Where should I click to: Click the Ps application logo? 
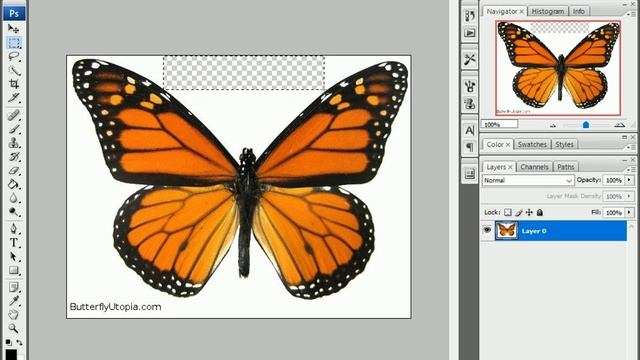pos(14,13)
